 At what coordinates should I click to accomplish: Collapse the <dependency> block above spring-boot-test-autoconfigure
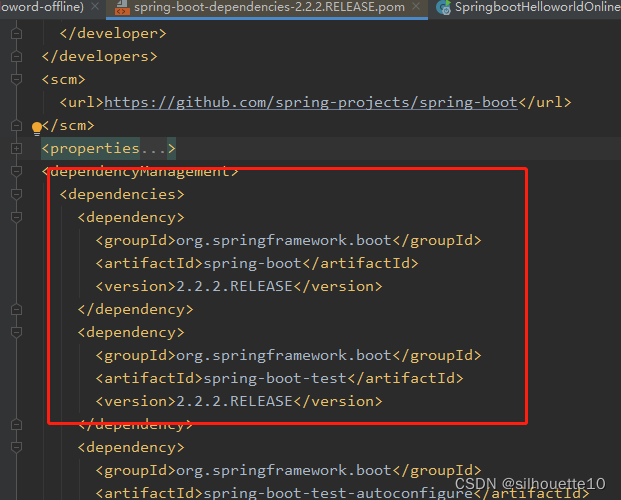click(16, 447)
